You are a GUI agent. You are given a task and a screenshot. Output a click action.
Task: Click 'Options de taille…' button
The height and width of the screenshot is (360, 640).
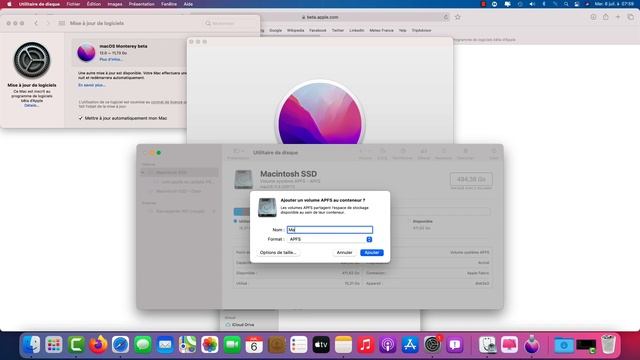point(278,253)
